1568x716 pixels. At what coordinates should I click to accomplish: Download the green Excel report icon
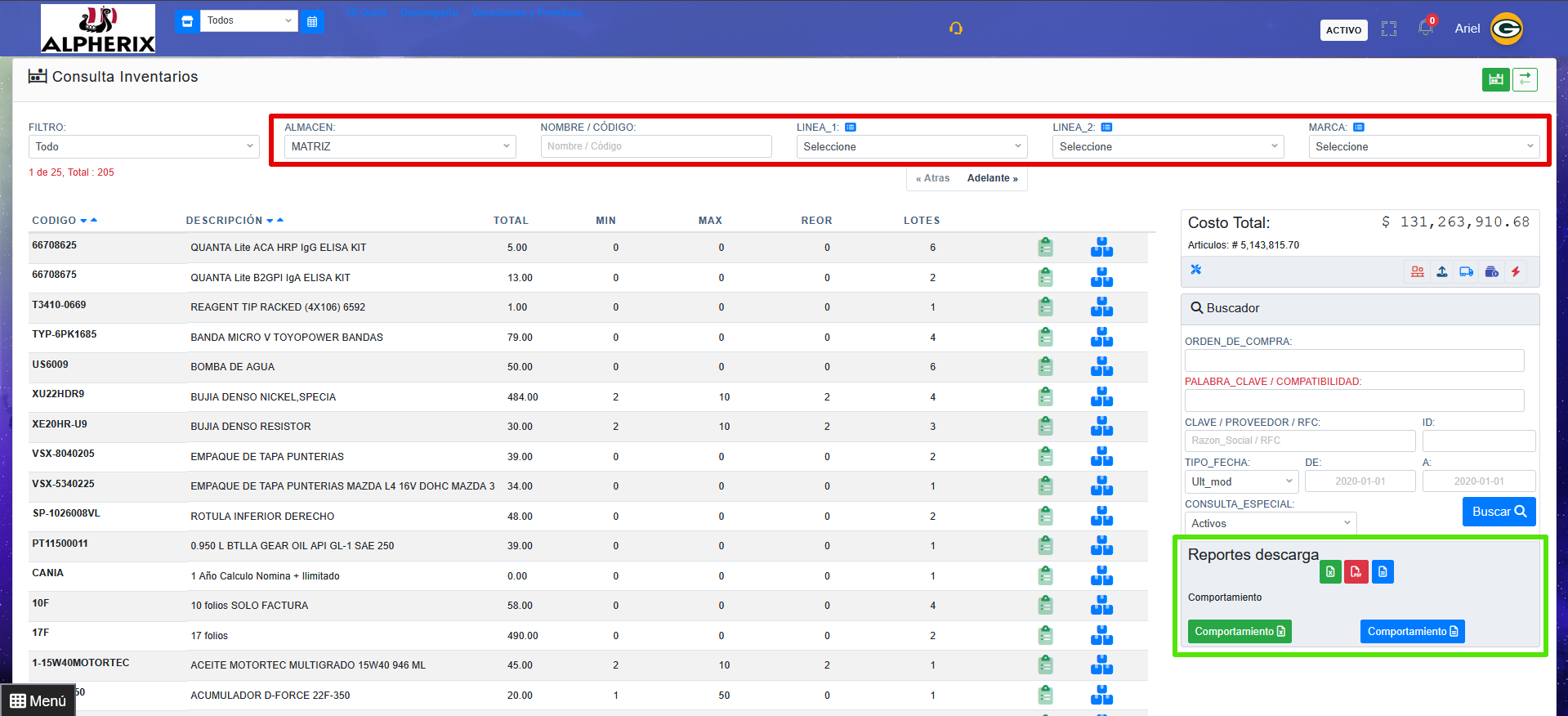[x=1330, y=572]
